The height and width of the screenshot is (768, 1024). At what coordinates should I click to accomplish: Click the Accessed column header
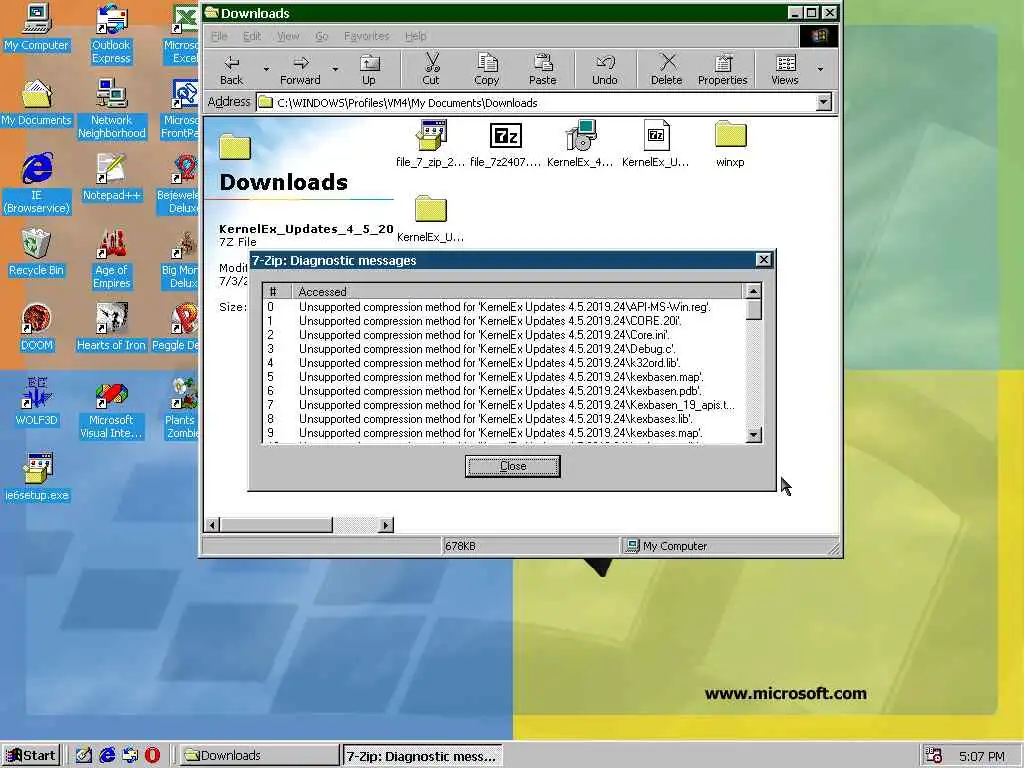point(517,291)
